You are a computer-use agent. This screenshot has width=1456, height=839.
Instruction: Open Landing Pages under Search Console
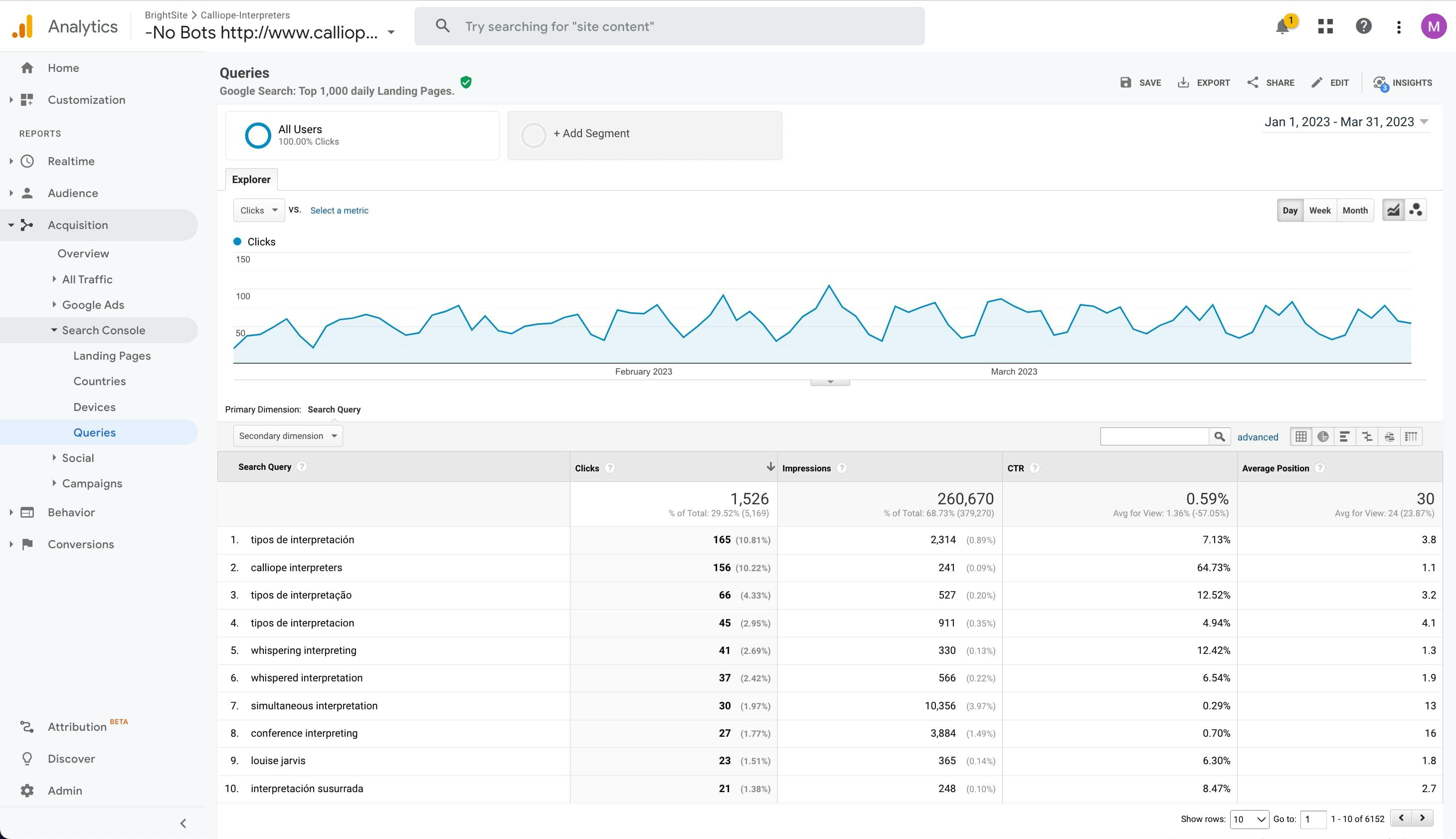coord(112,356)
